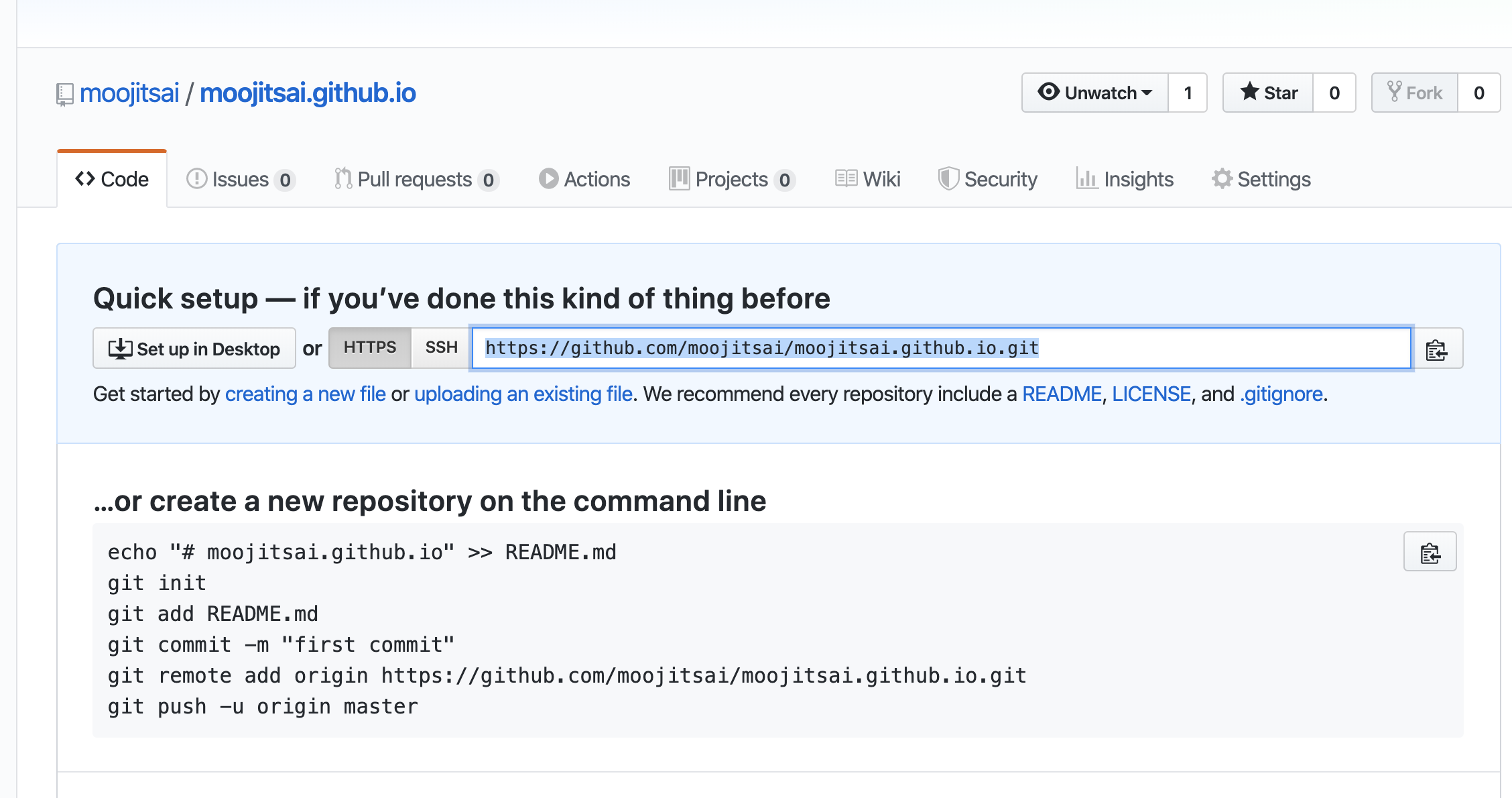The height and width of the screenshot is (798, 1512).
Task: Copy the command line setup code
Action: (1430, 552)
